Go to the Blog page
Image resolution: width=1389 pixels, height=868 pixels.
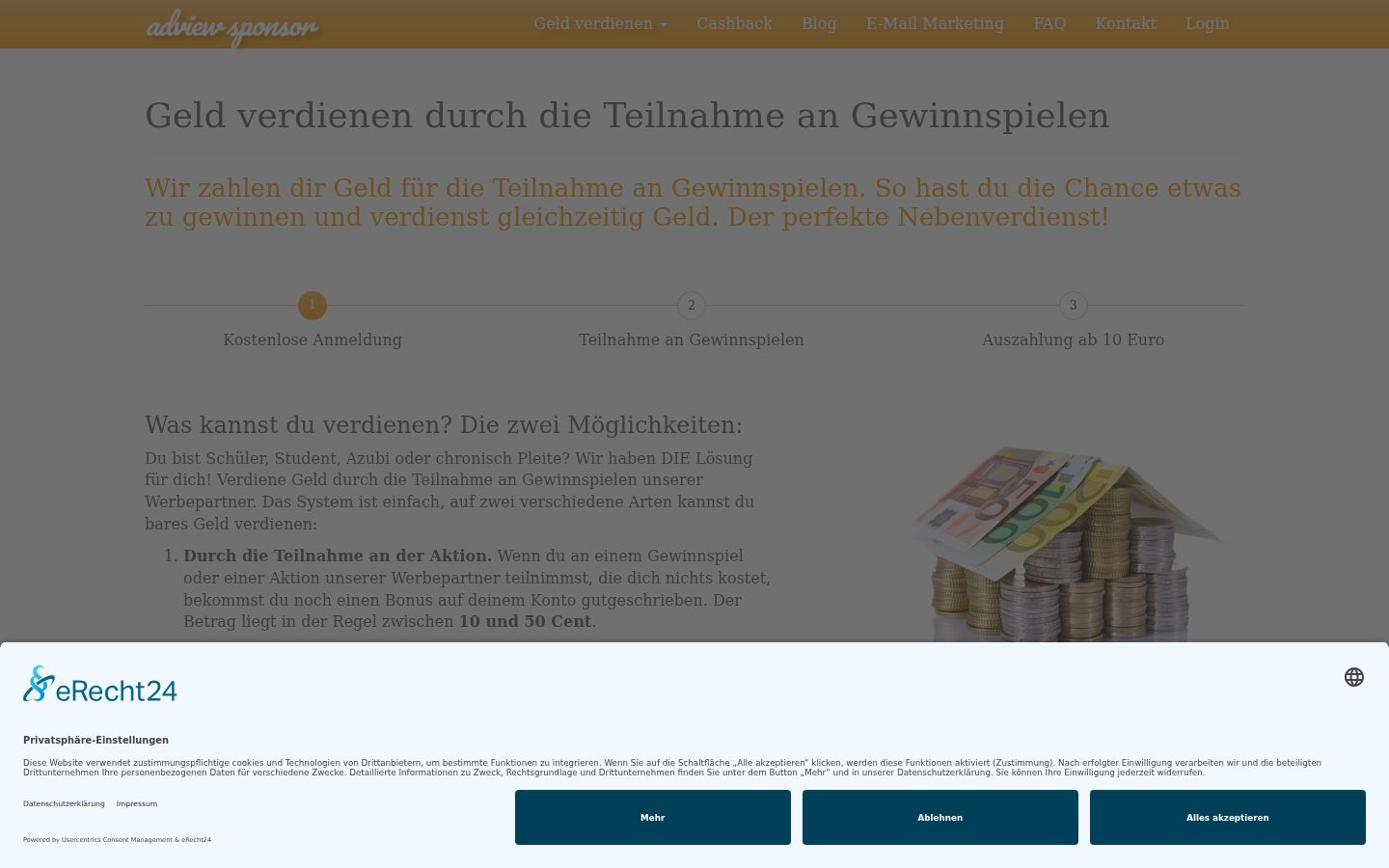pos(819,23)
